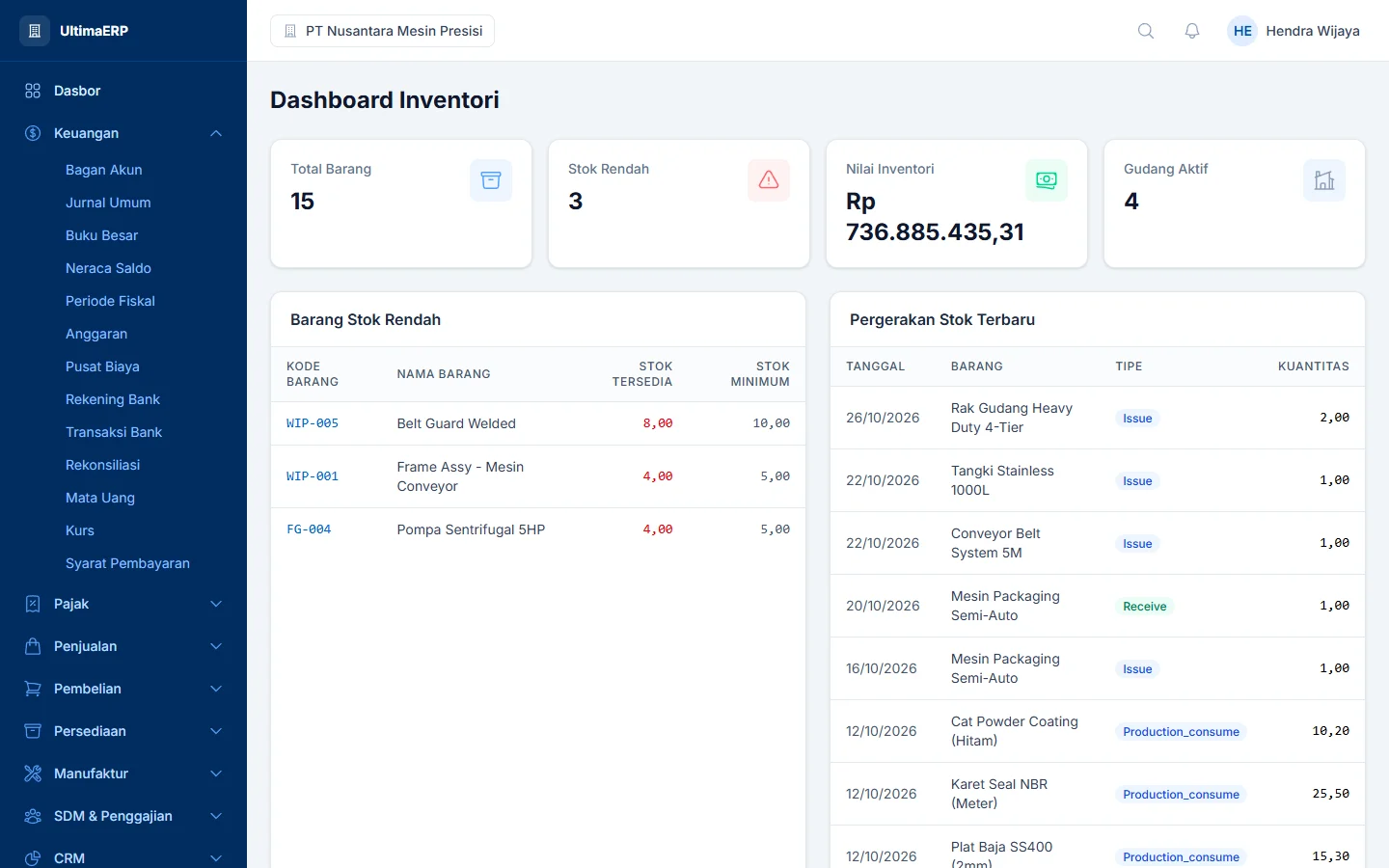Open item code FG-004

309,529
